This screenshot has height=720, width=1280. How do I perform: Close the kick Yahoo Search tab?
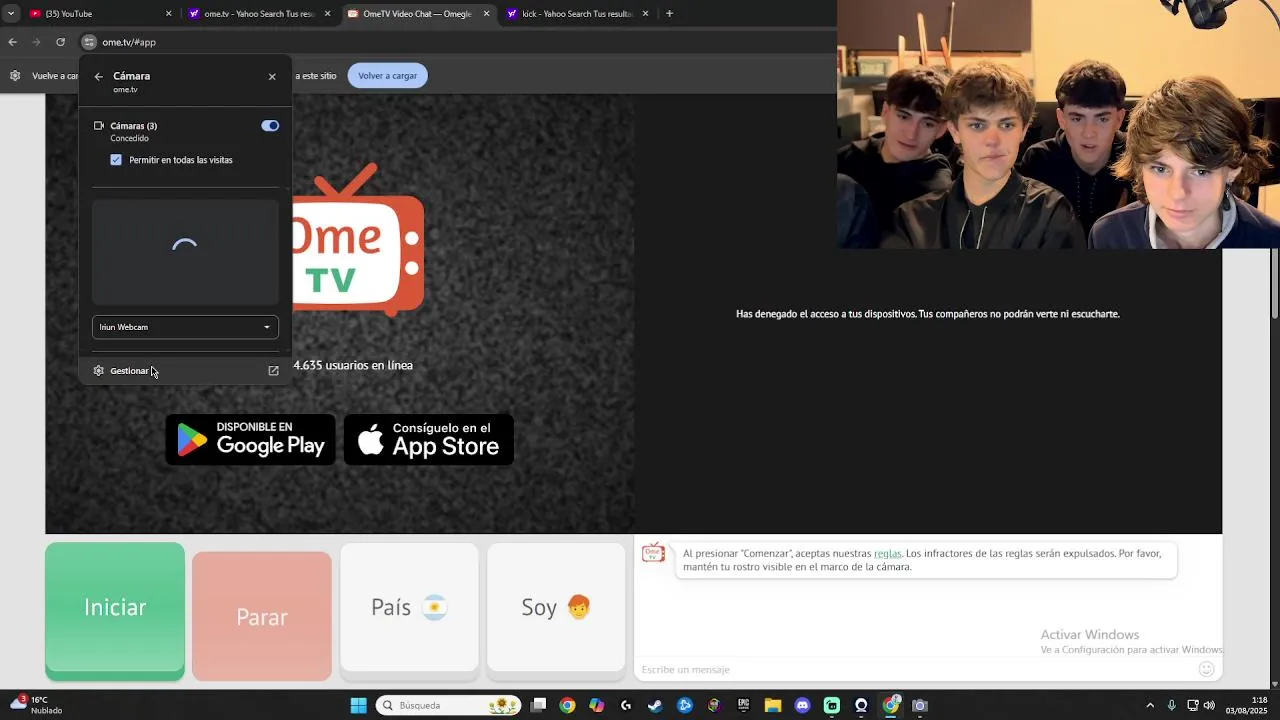[x=645, y=14]
